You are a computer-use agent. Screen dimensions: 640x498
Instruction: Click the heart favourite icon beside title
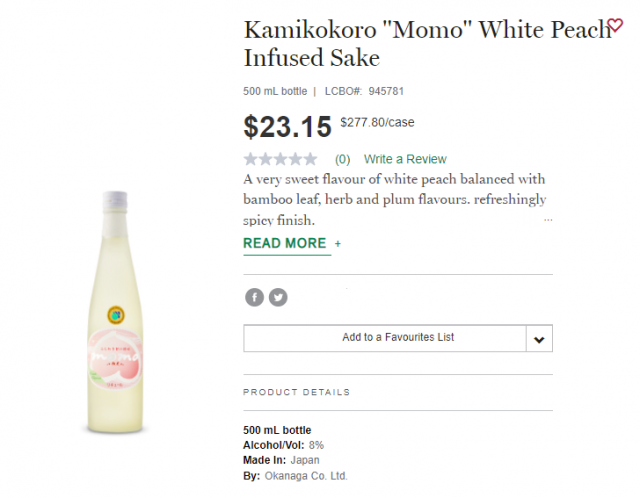pos(615,27)
